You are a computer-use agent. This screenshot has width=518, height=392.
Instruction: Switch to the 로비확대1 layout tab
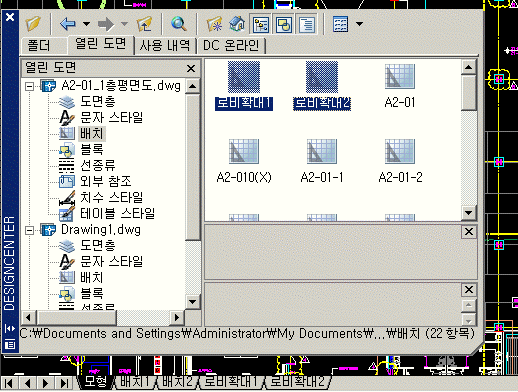[231, 382]
